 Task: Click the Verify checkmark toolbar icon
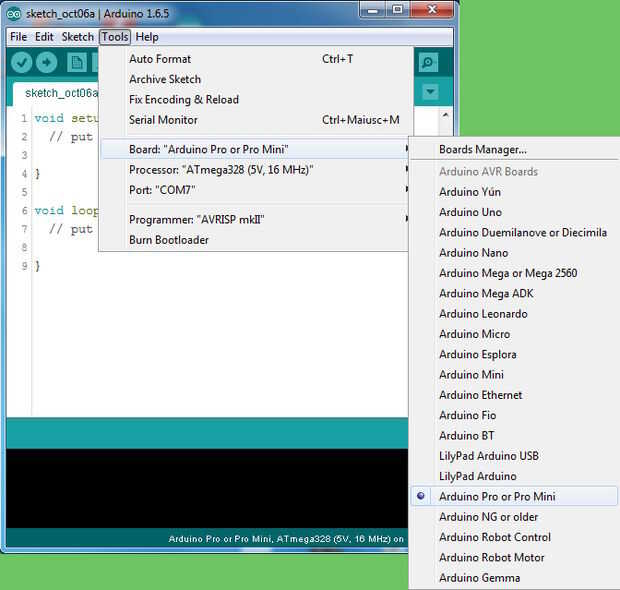(x=21, y=62)
